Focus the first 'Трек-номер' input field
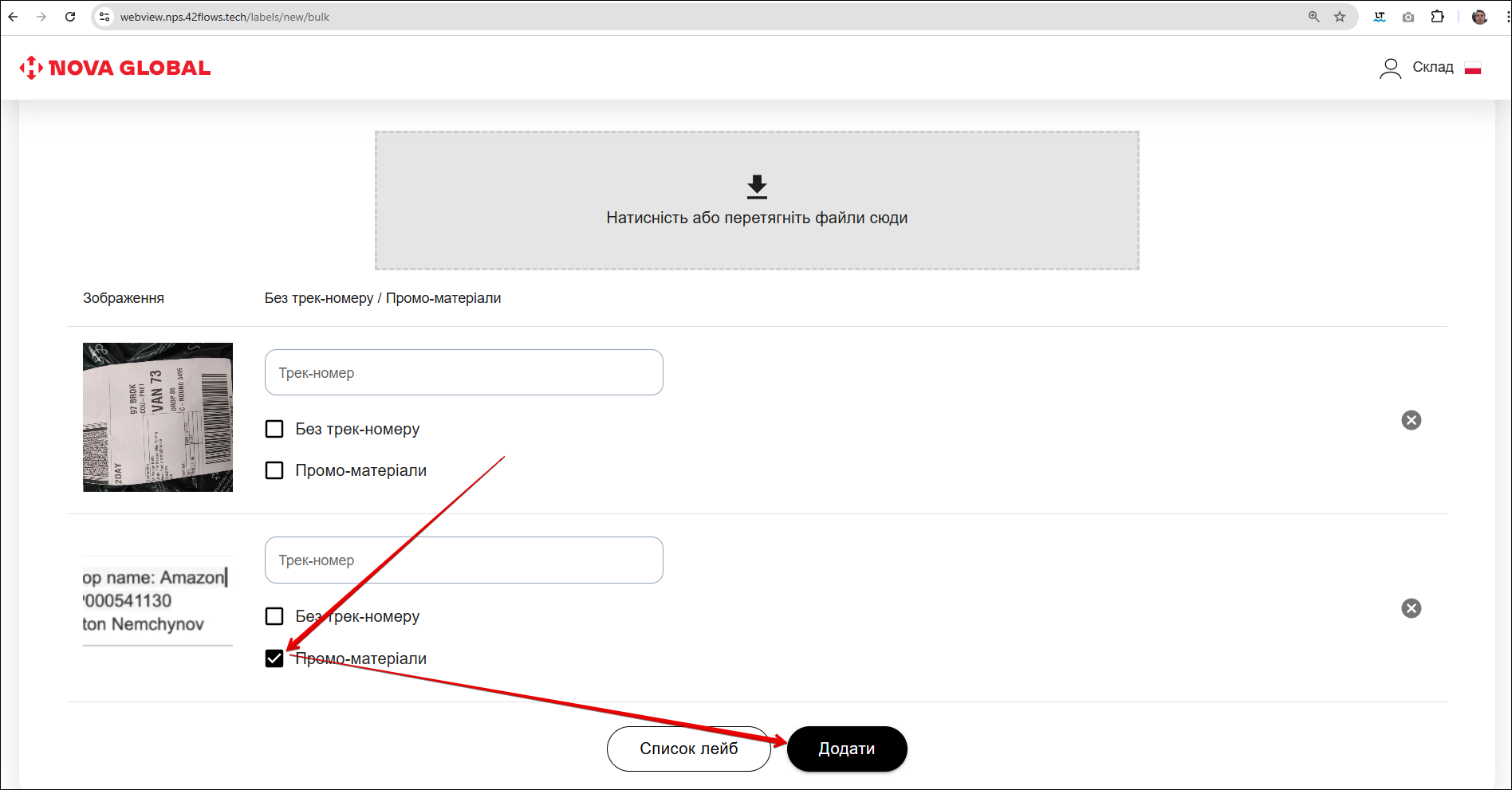 463,372
